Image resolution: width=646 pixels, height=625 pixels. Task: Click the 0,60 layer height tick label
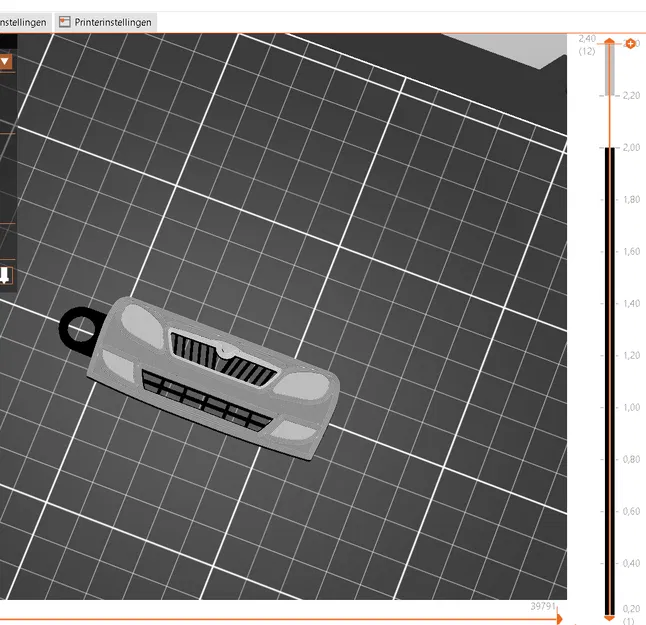[631, 511]
